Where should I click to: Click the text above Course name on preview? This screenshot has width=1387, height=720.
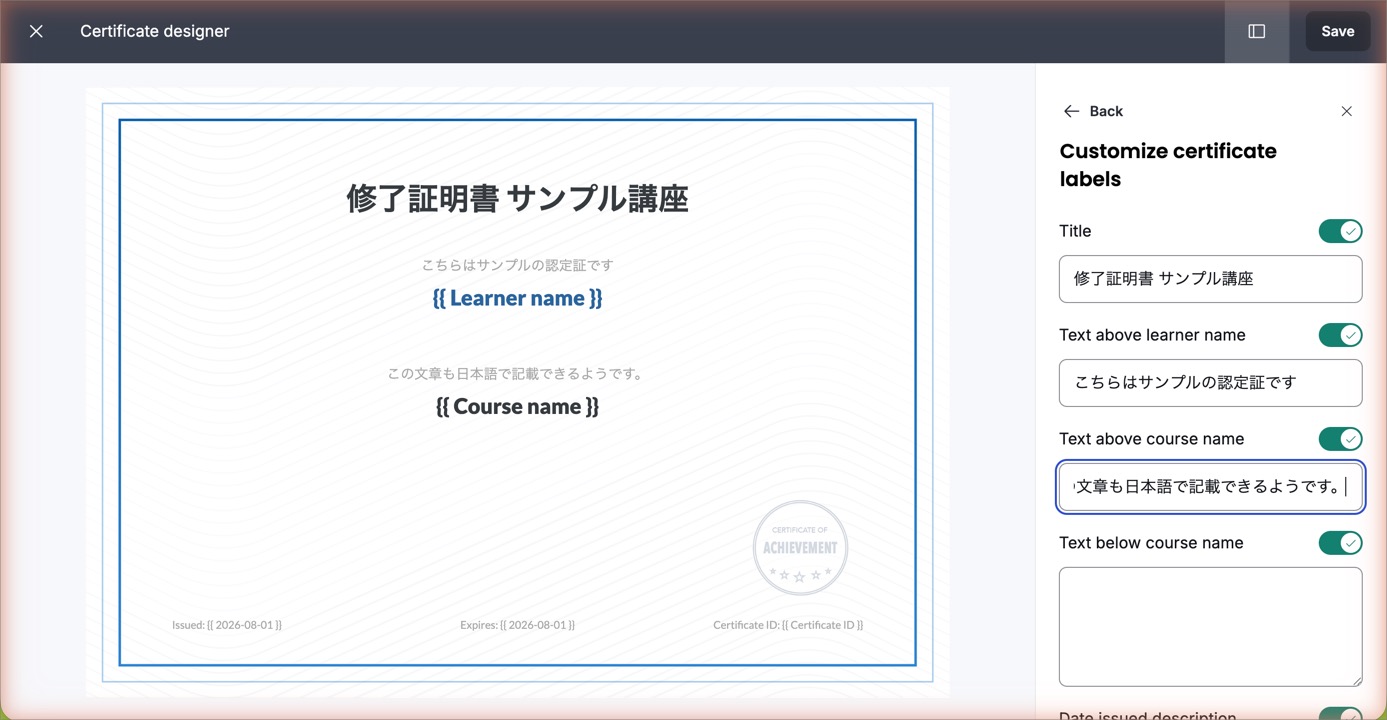click(x=517, y=374)
